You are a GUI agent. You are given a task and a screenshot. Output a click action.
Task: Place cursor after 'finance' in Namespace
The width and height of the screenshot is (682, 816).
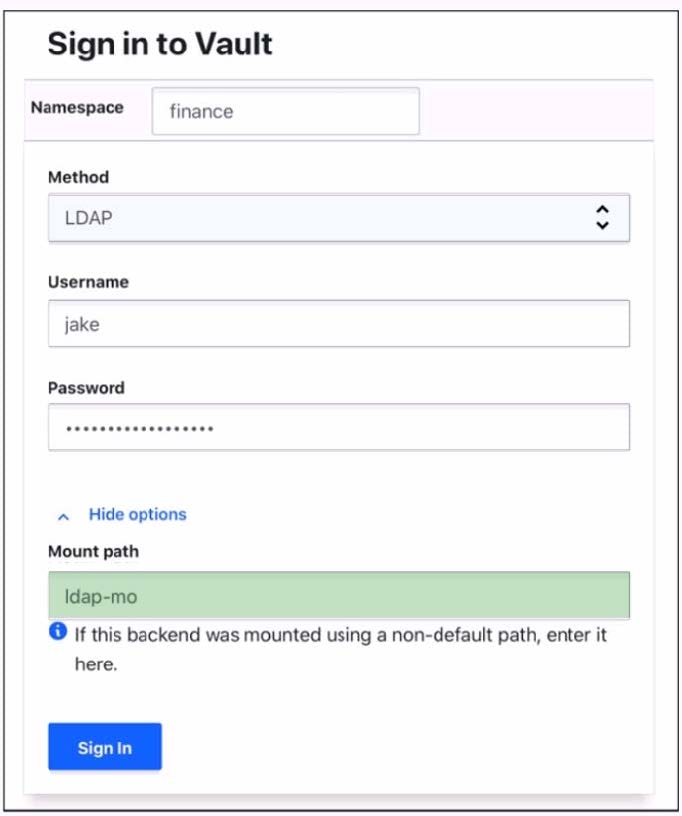(x=236, y=111)
